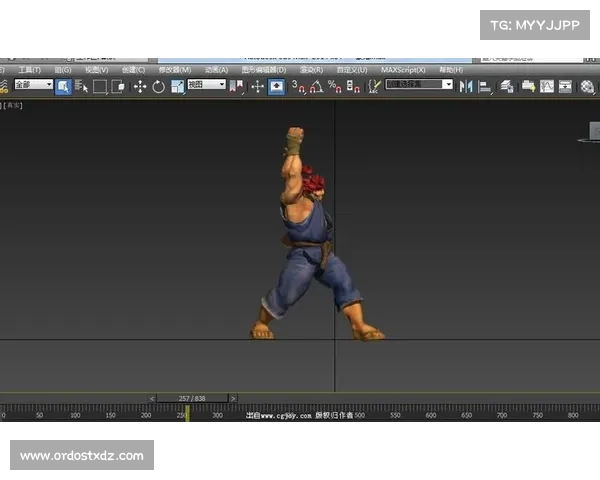Open the Curve Editor

pos(545,86)
